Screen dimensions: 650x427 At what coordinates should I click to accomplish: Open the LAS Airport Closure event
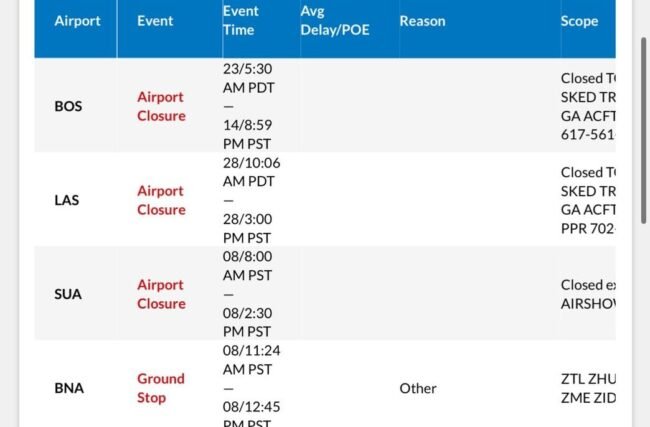tap(161, 200)
